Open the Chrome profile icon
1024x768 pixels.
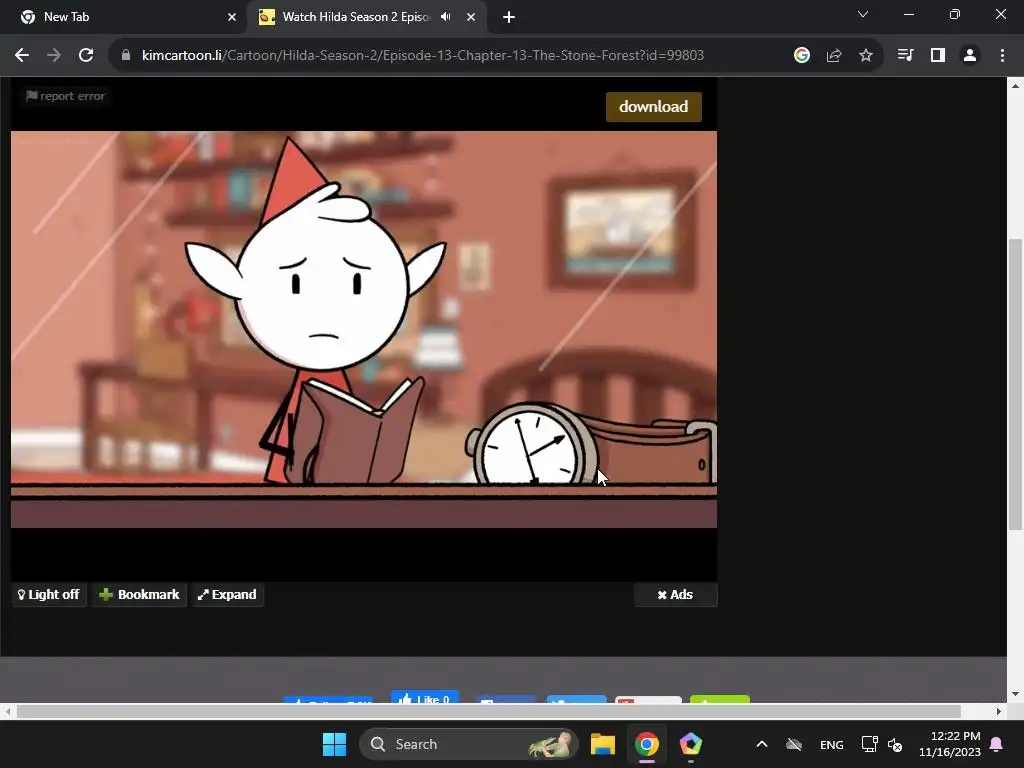tap(970, 56)
